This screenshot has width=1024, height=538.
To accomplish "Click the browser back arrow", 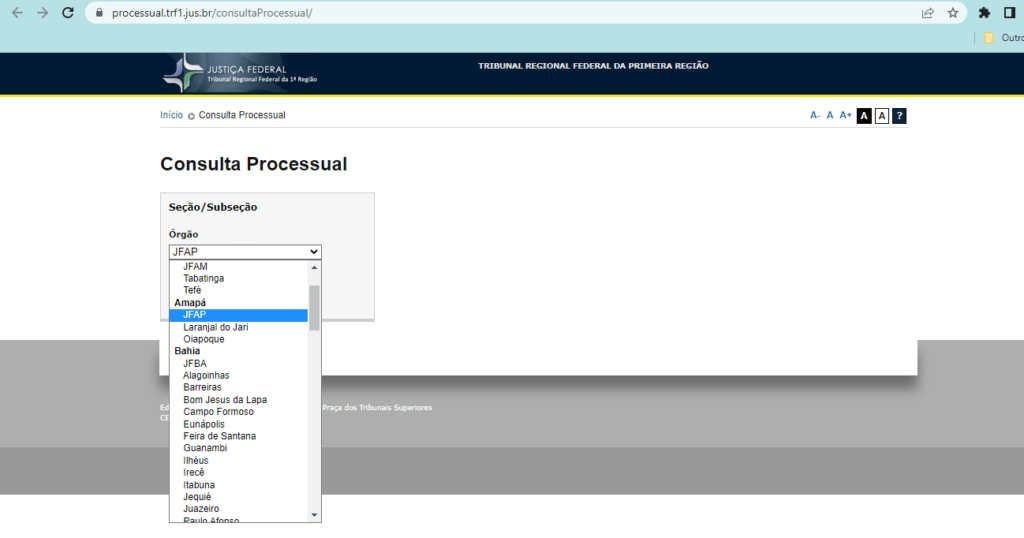I will (17, 13).
